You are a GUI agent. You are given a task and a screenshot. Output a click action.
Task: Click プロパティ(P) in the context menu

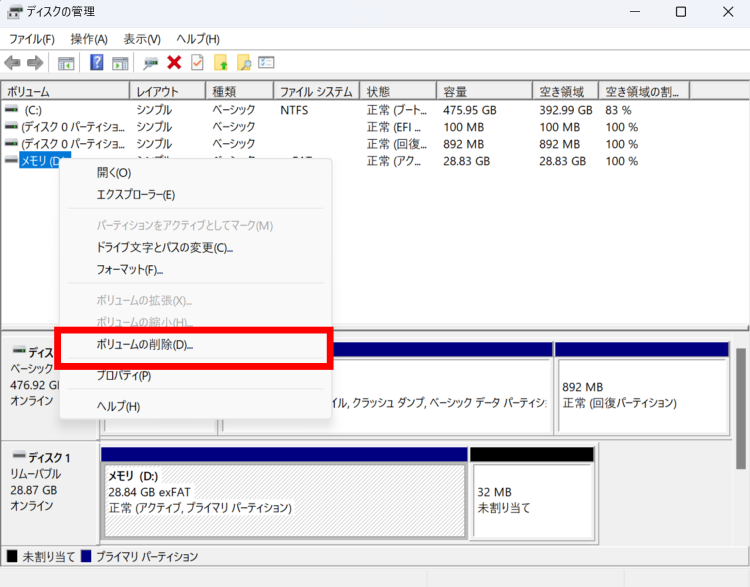tap(124, 376)
